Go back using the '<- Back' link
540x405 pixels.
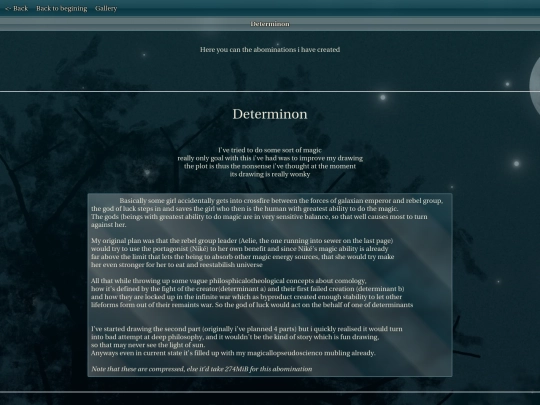point(17,8)
